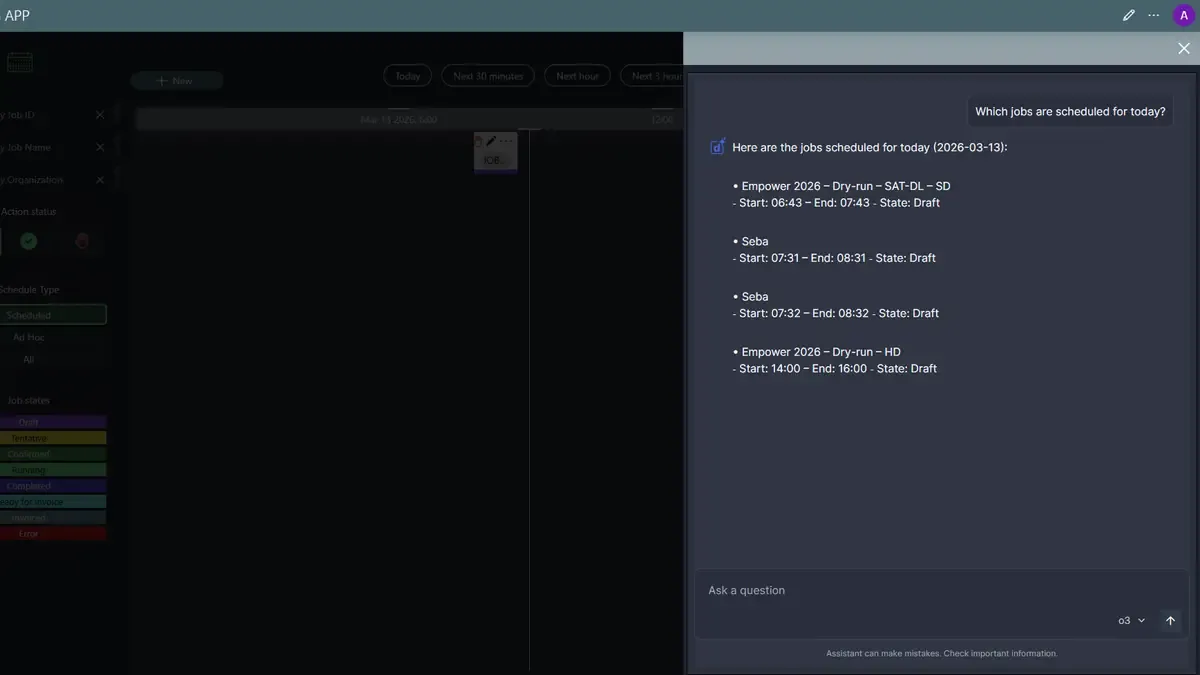Viewport: 1200px width, 675px height.
Task: Open the ellipsis menu on the timeline job card
Action: click(x=506, y=141)
